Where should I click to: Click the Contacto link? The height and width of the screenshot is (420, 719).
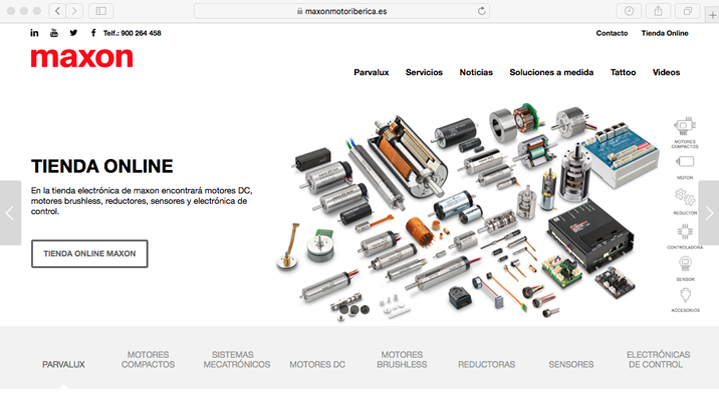click(612, 33)
